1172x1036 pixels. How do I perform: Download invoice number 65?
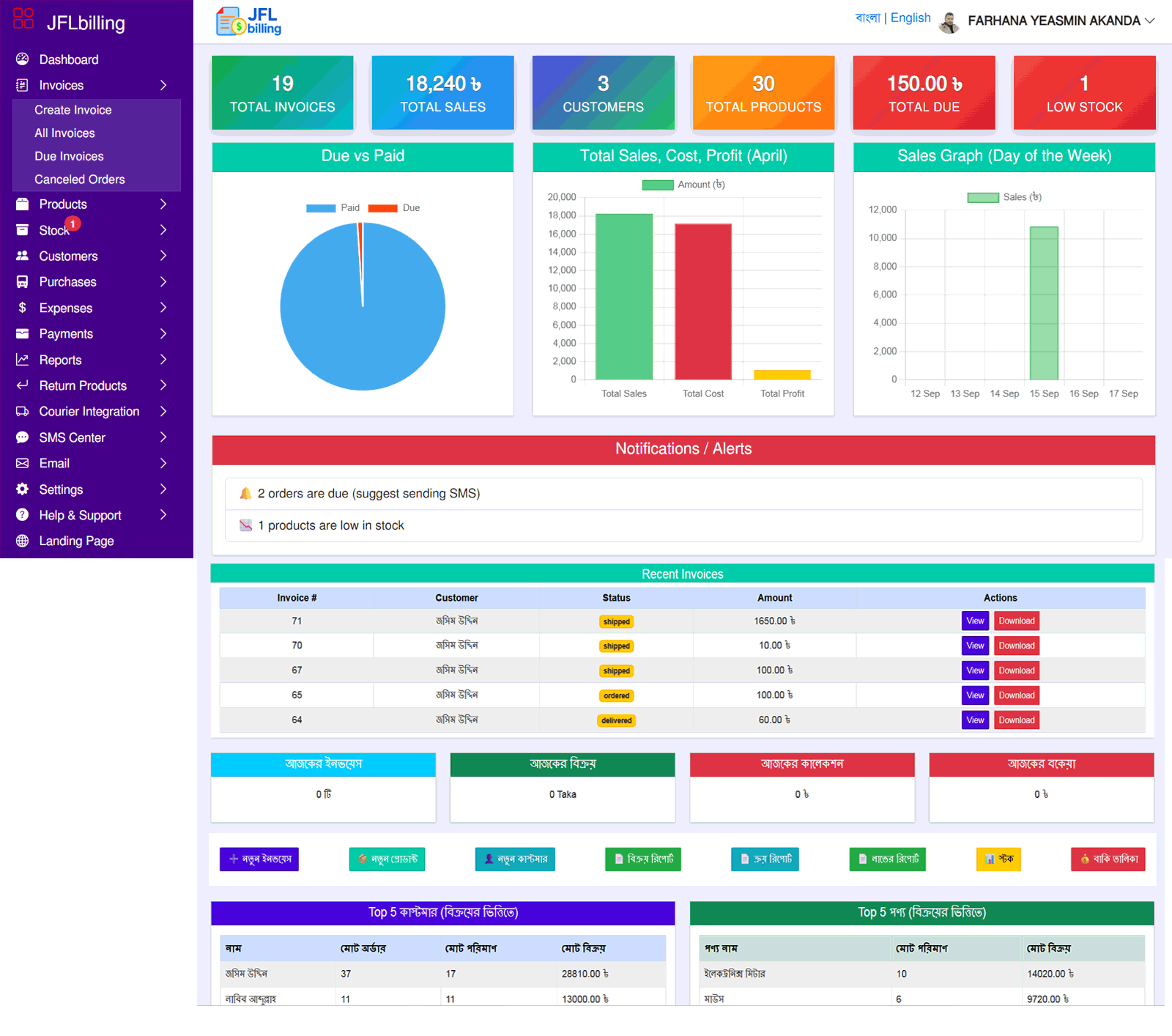1017,695
